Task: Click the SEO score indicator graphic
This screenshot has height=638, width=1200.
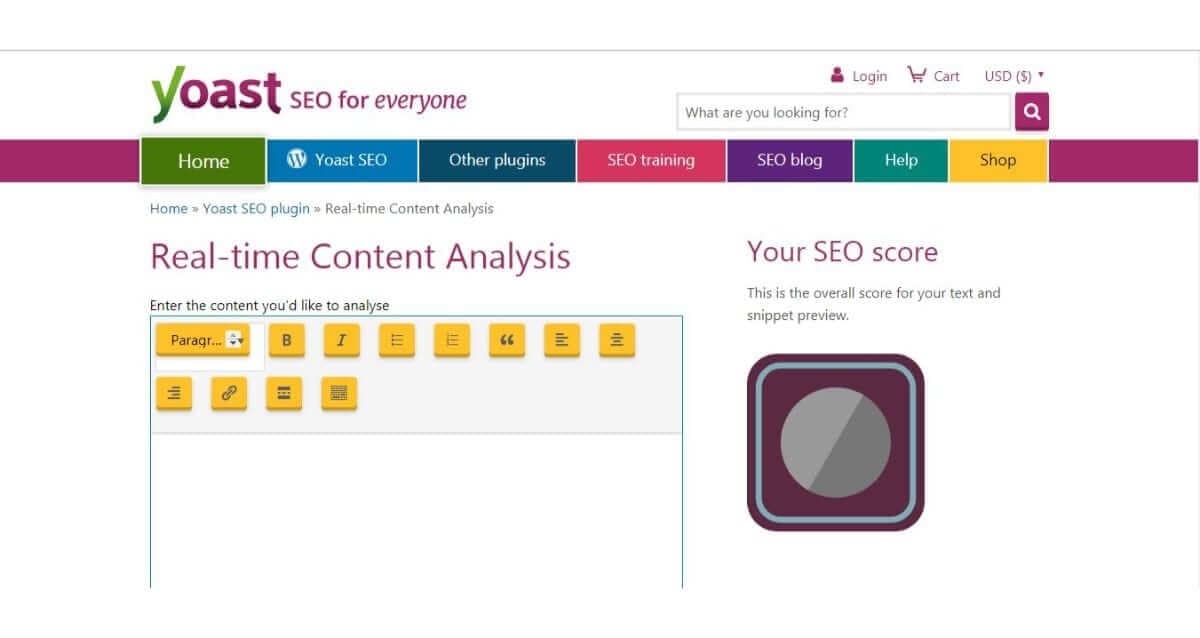Action: coord(835,441)
